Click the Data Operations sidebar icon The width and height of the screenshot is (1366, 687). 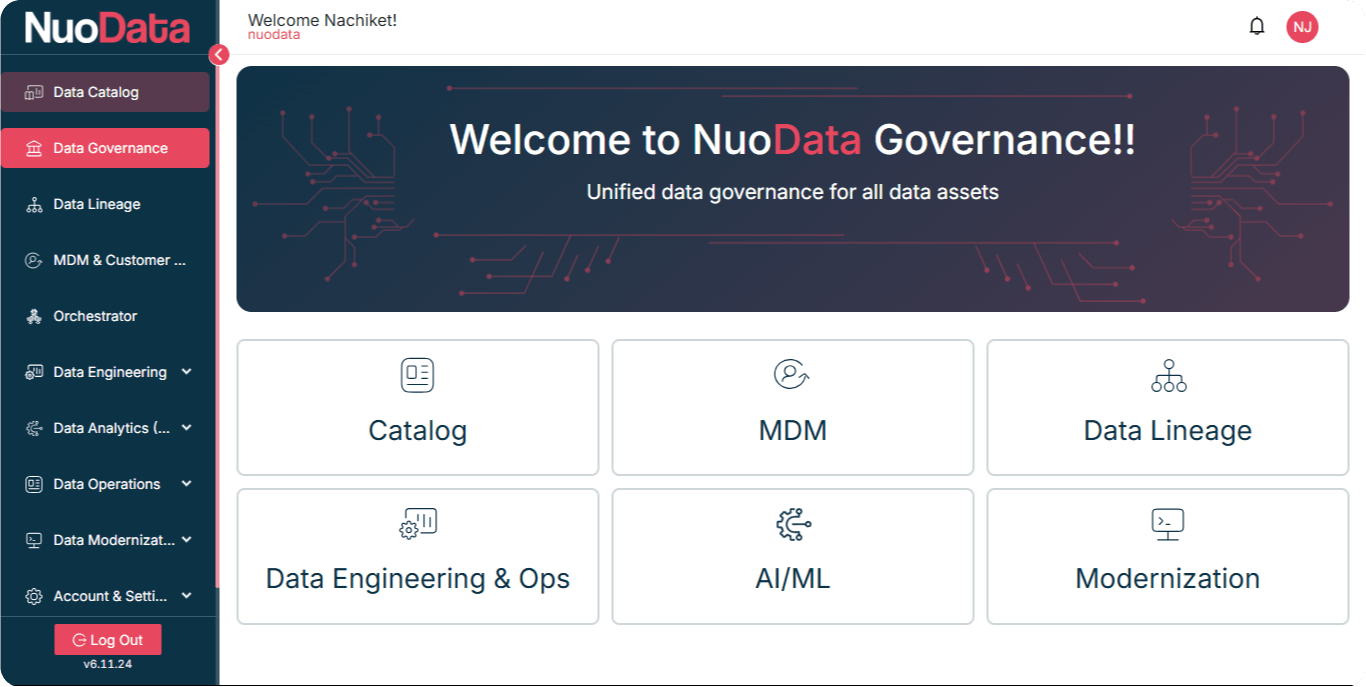coord(34,484)
